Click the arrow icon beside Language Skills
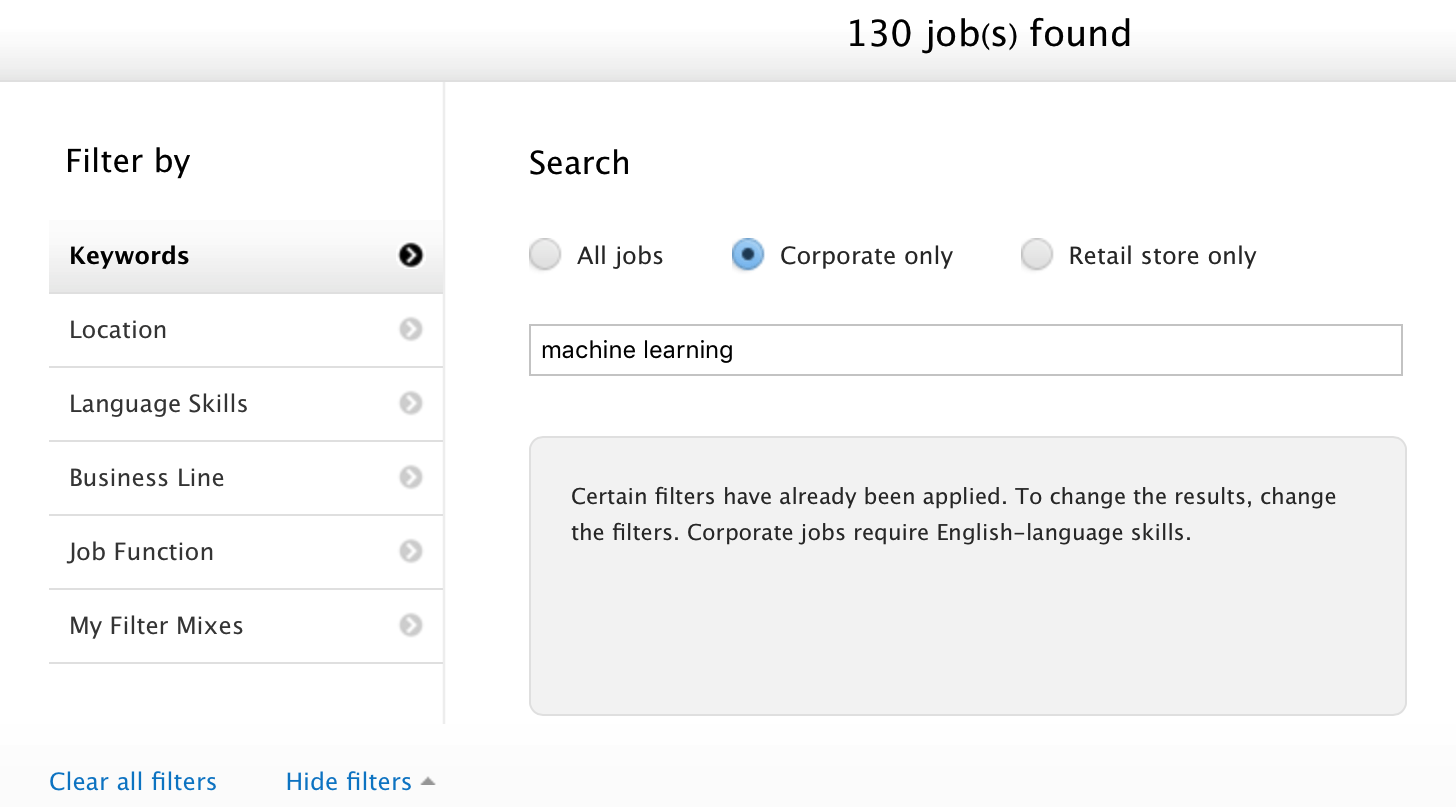The width and height of the screenshot is (1456, 807). pyautogui.click(x=410, y=404)
